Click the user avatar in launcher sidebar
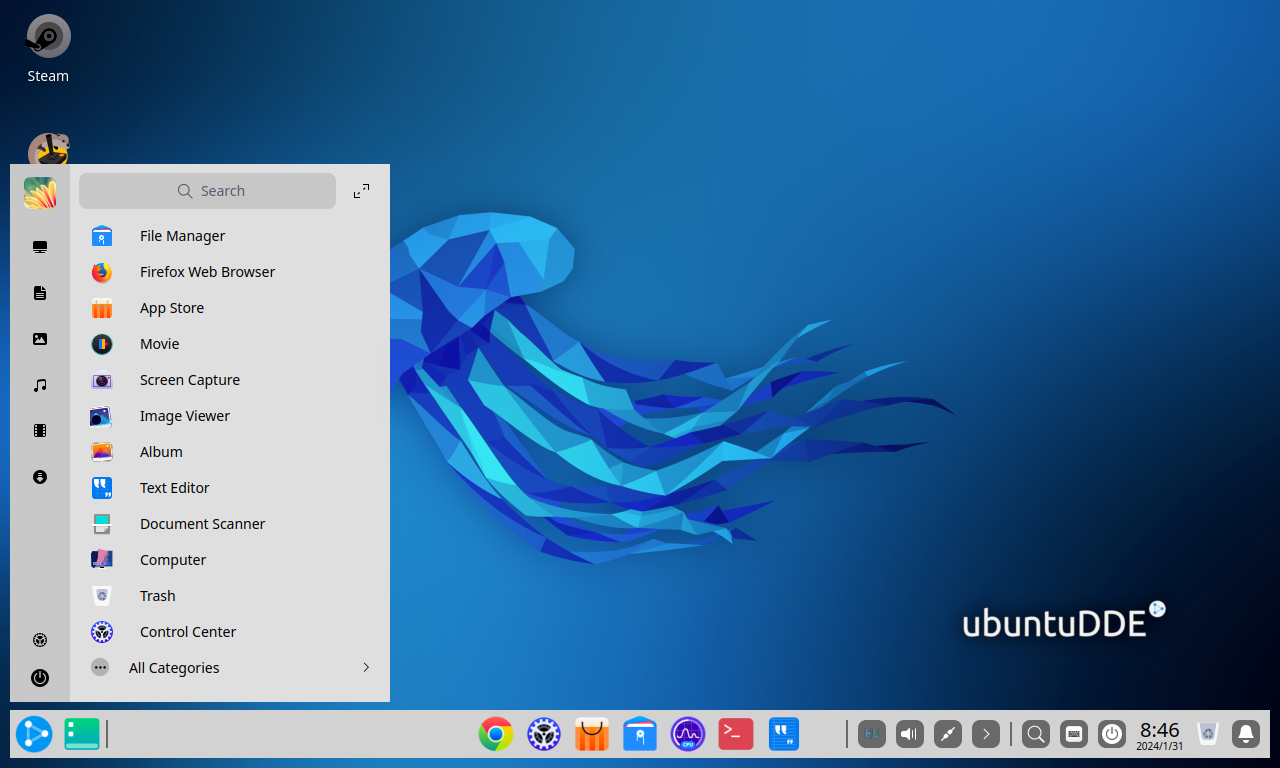 40,193
